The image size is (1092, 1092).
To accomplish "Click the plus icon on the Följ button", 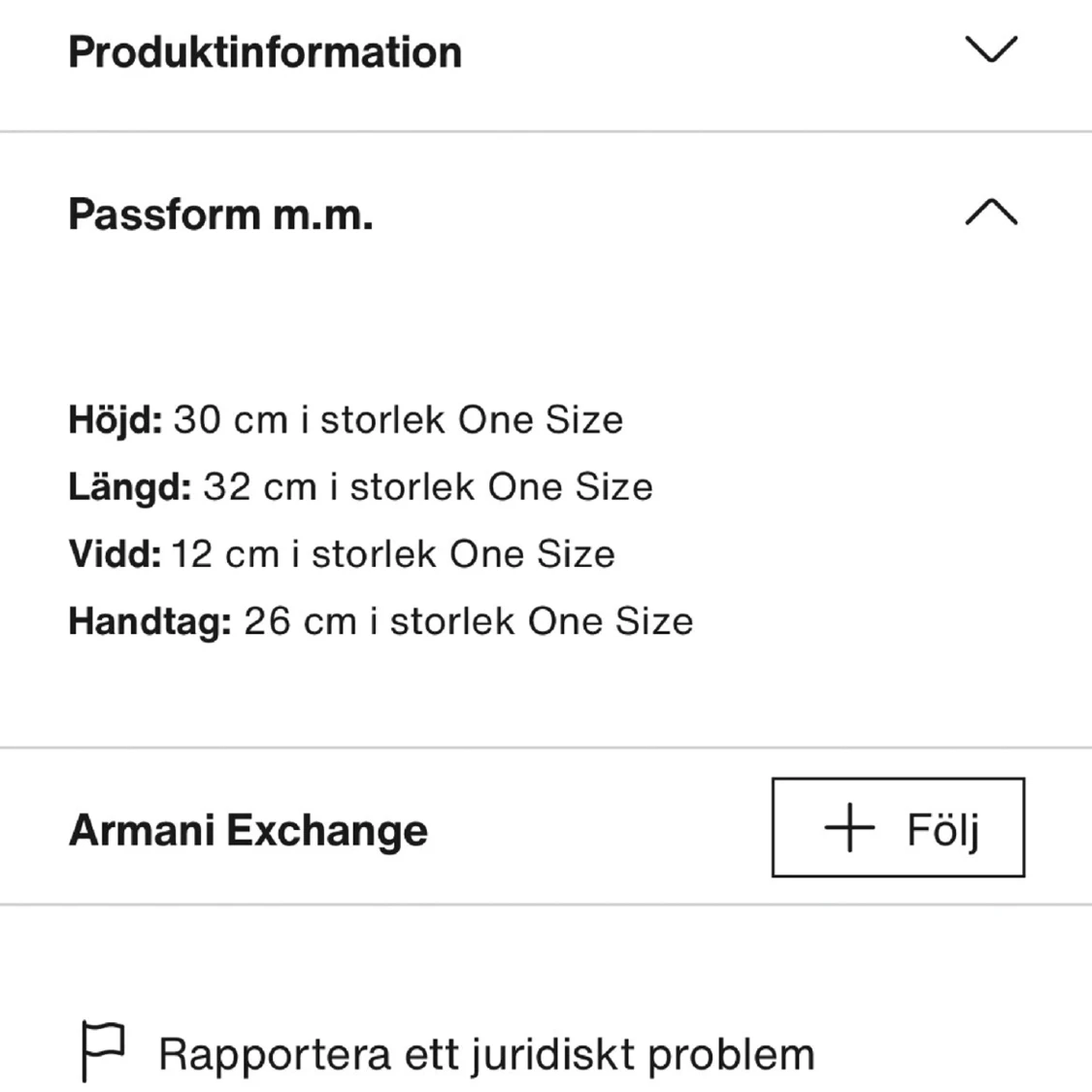I will [x=849, y=828].
